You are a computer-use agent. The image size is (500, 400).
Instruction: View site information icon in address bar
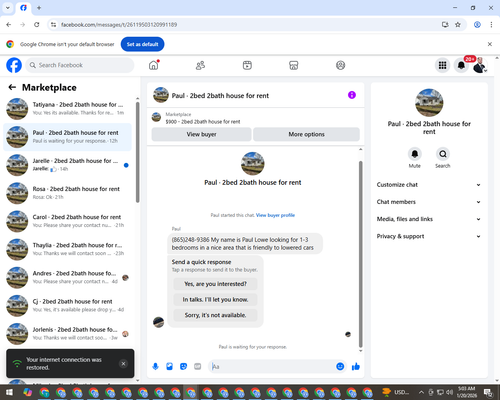click(53, 25)
